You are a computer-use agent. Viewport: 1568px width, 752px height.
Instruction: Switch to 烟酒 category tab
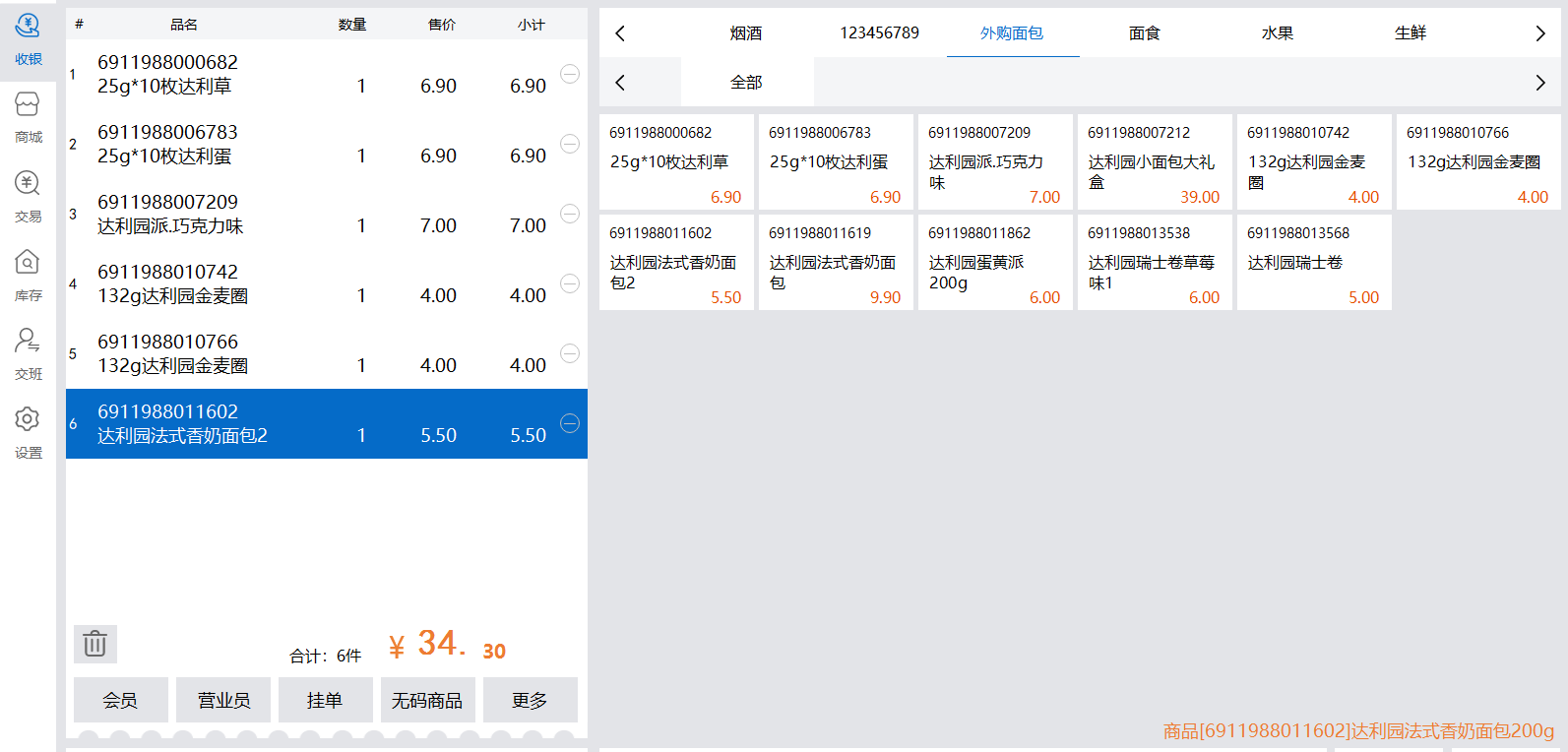(746, 33)
